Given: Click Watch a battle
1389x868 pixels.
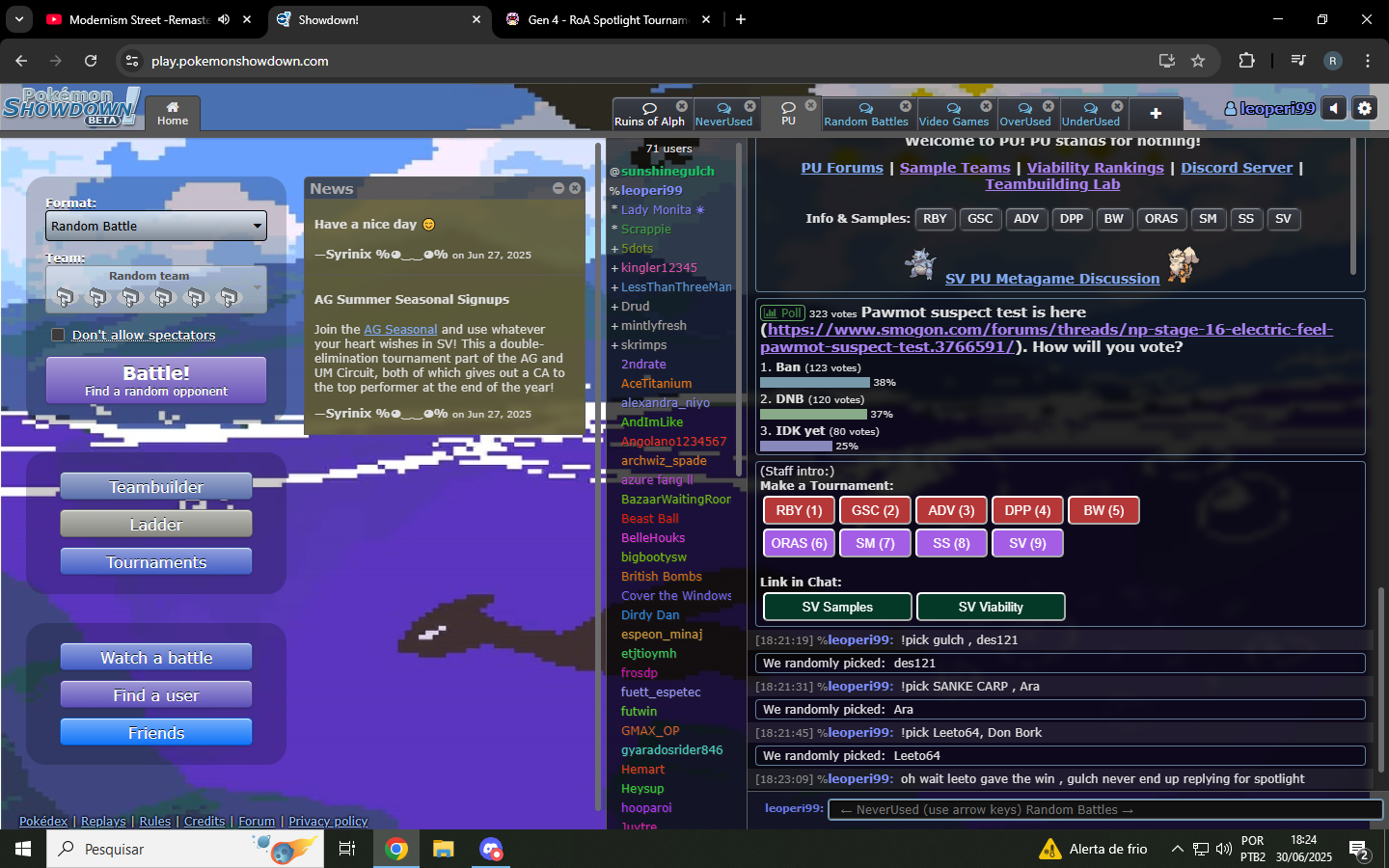Looking at the screenshot, I should [x=156, y=657].
